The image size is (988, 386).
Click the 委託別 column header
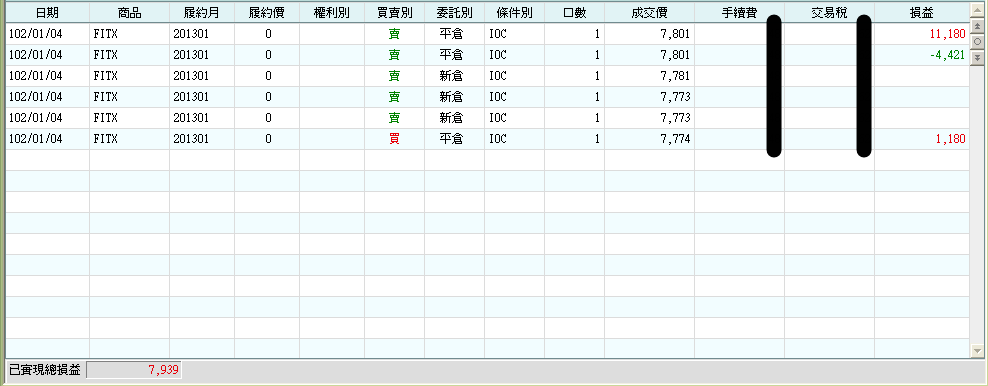(x=454, y=13)
